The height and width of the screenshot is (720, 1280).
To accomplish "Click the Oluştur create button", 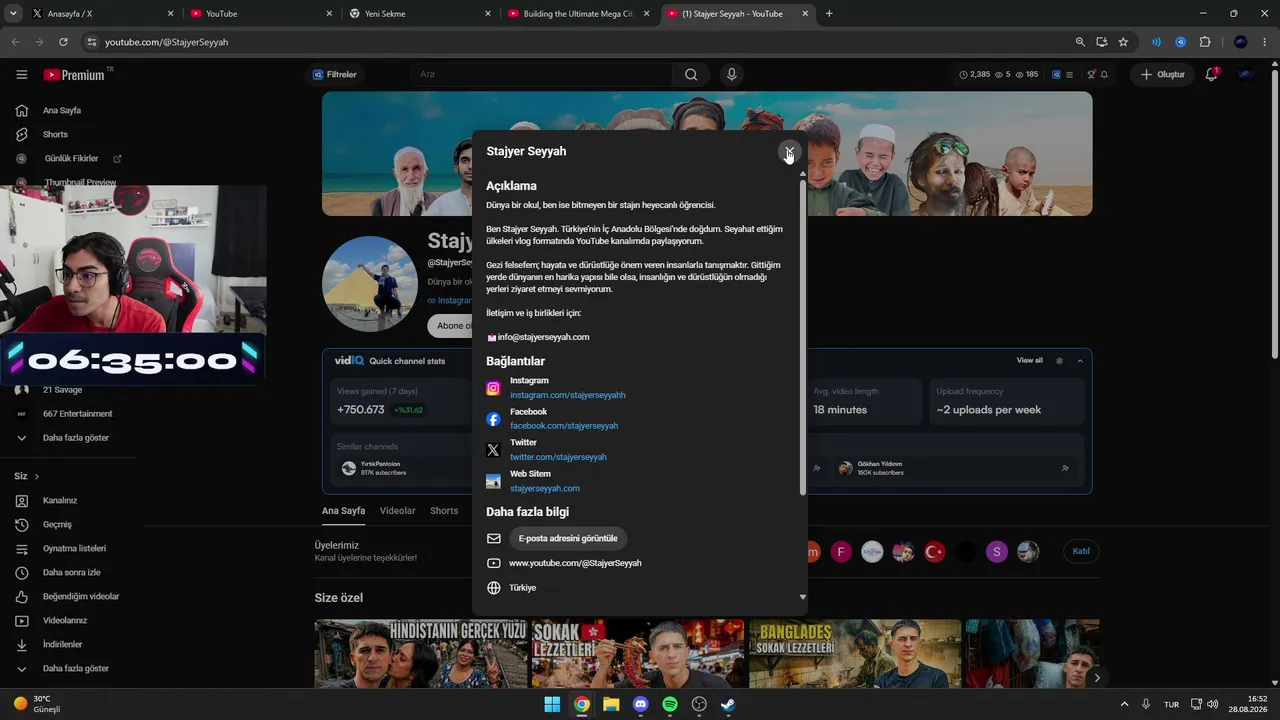I will pos(1163,75).
